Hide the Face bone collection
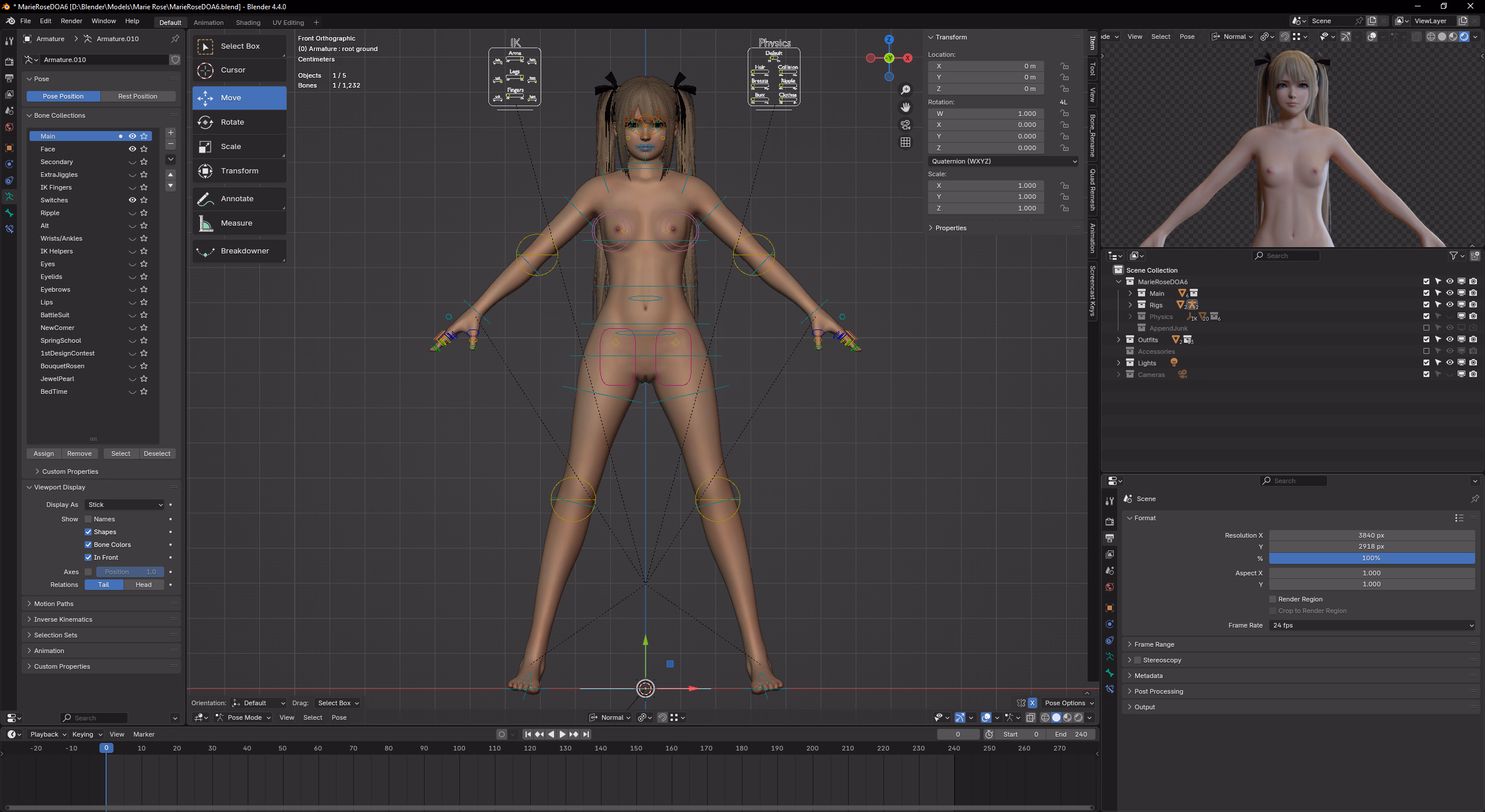1485x812 pixels. coord(132,149)
